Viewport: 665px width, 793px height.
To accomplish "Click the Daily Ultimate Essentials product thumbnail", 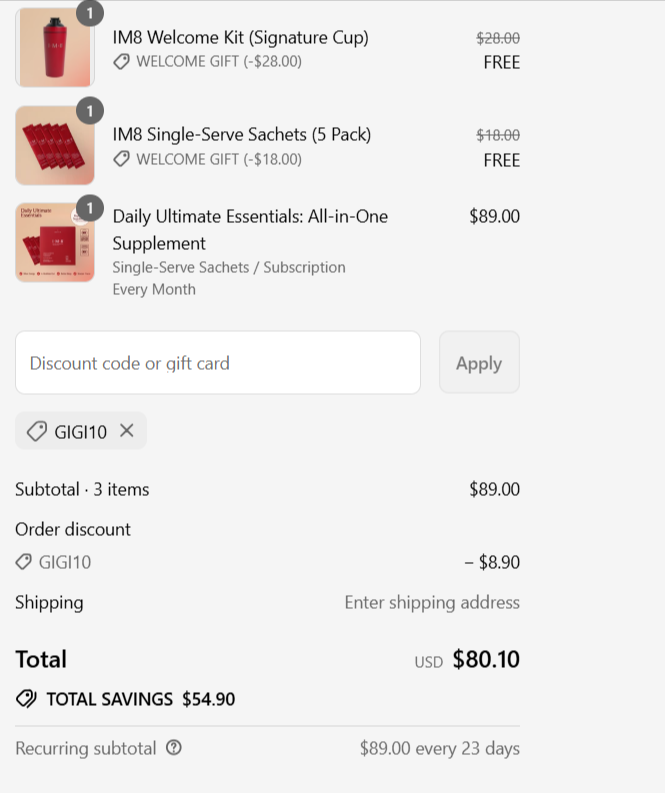I will pos(55,242).
